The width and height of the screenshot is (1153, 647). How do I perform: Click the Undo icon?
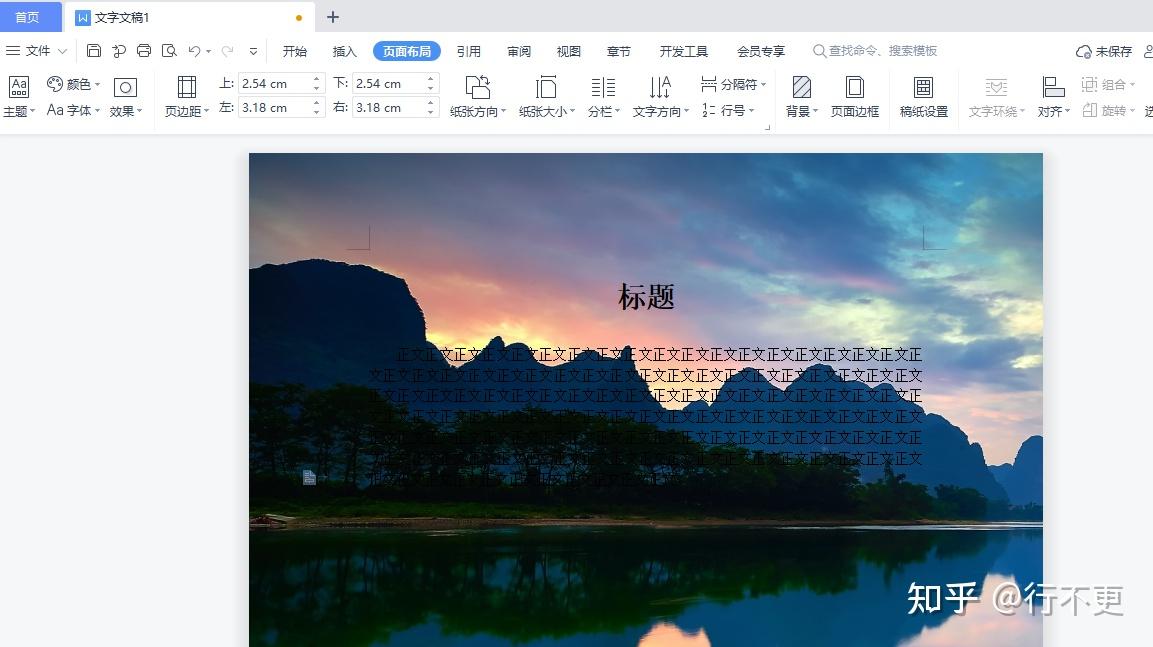pos(193,50)
